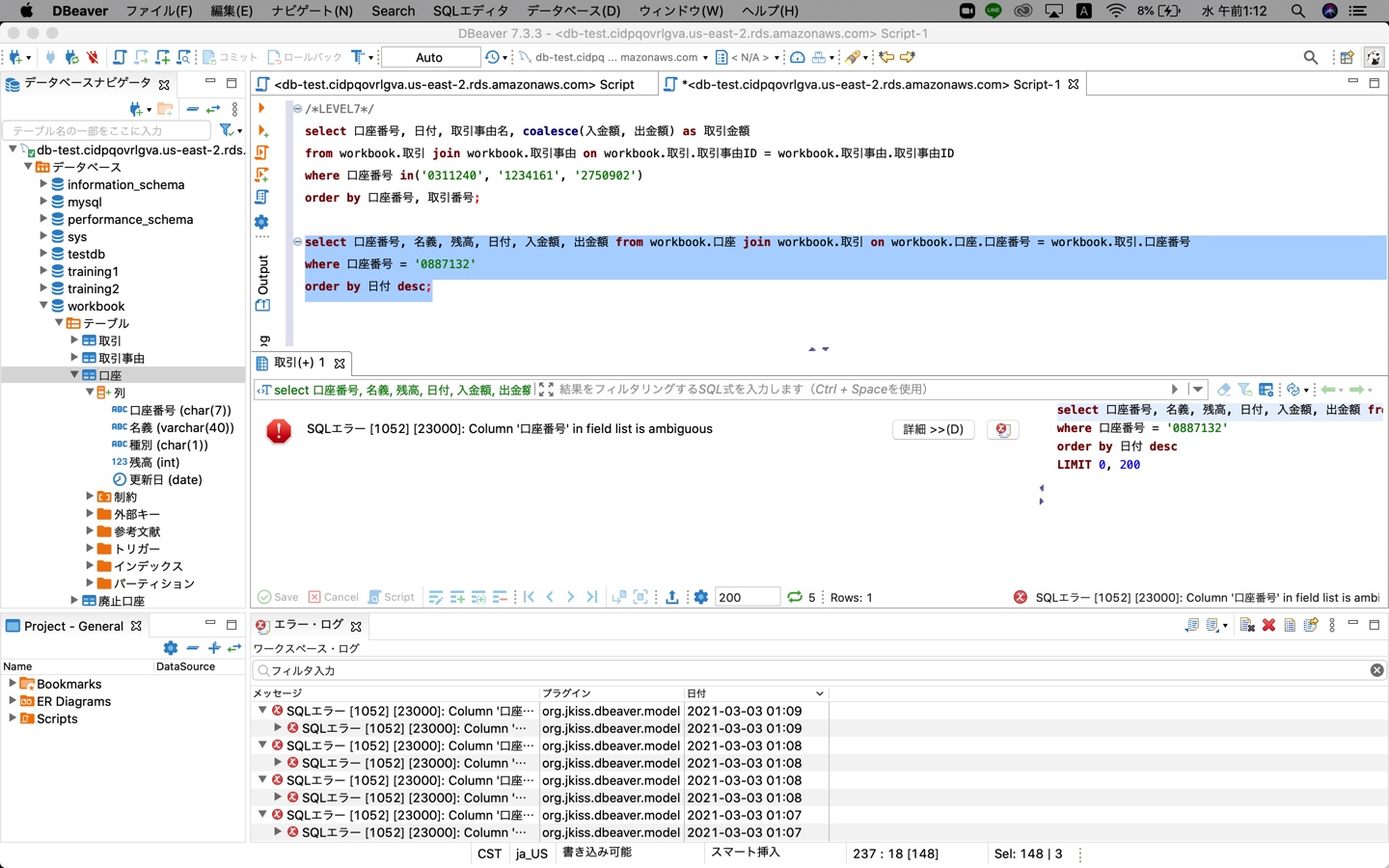The height and width of the screenshot is (868, 1389).
Task: Collapse the workbook schema node
Action: [x=43, y=306]
